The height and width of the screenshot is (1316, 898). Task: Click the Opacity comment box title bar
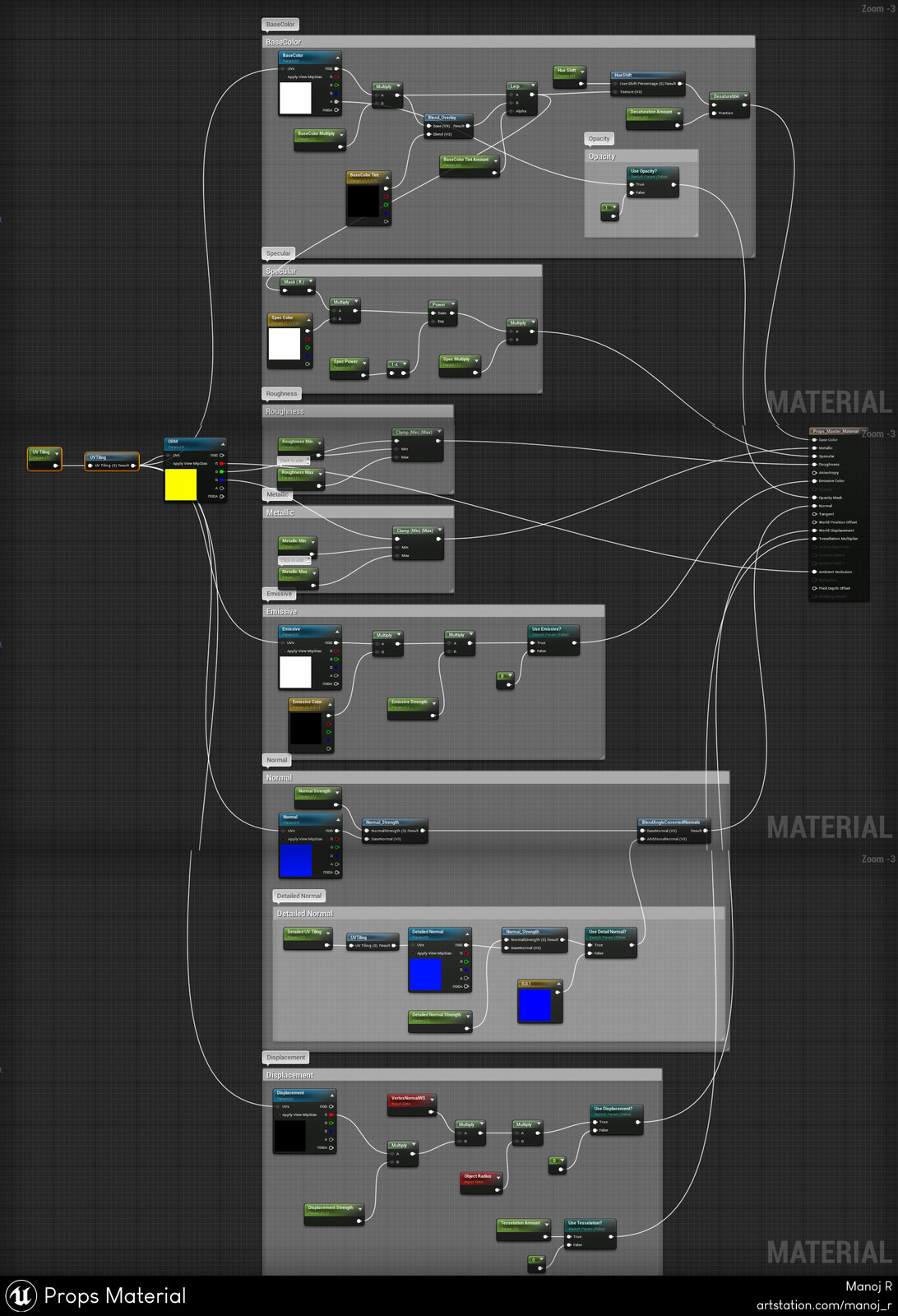pos(641,156)
